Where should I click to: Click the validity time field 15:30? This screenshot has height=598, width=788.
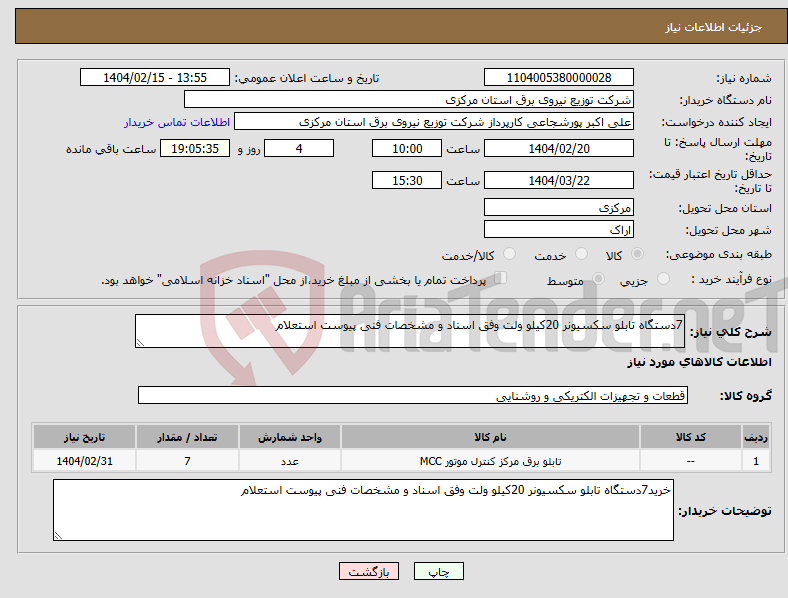[407, 180]
